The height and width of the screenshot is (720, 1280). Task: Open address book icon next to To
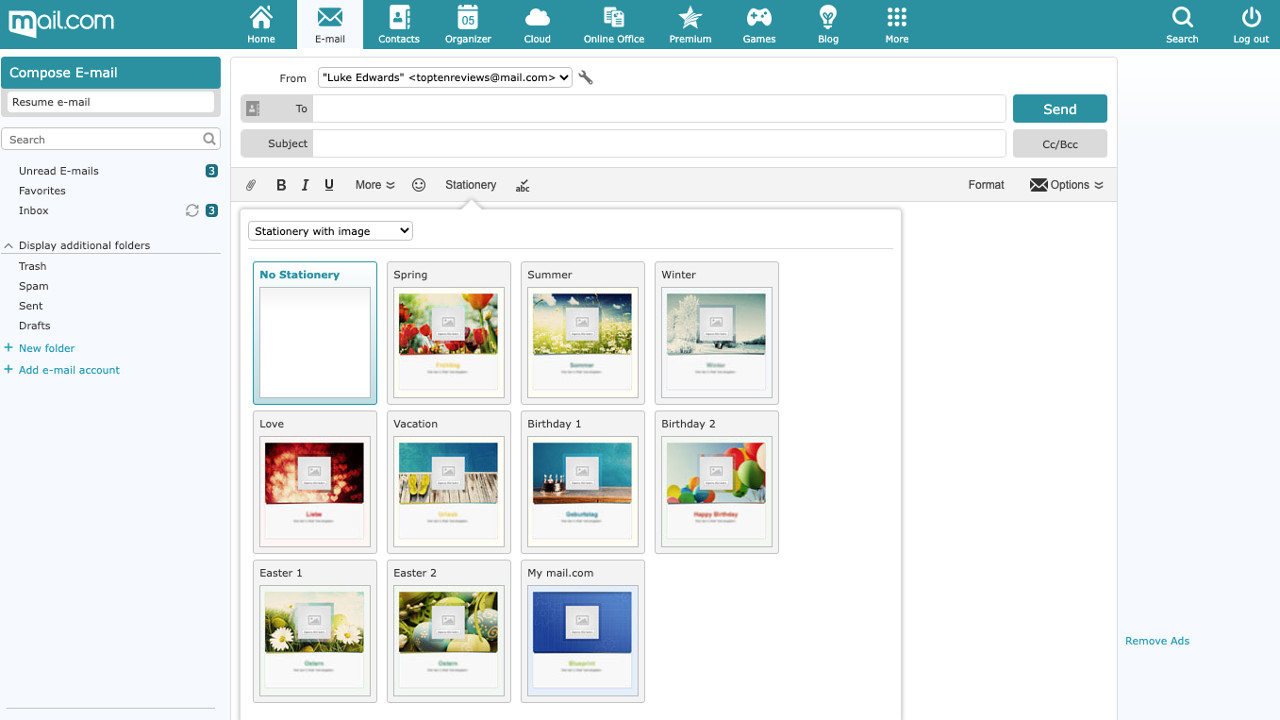253,108
